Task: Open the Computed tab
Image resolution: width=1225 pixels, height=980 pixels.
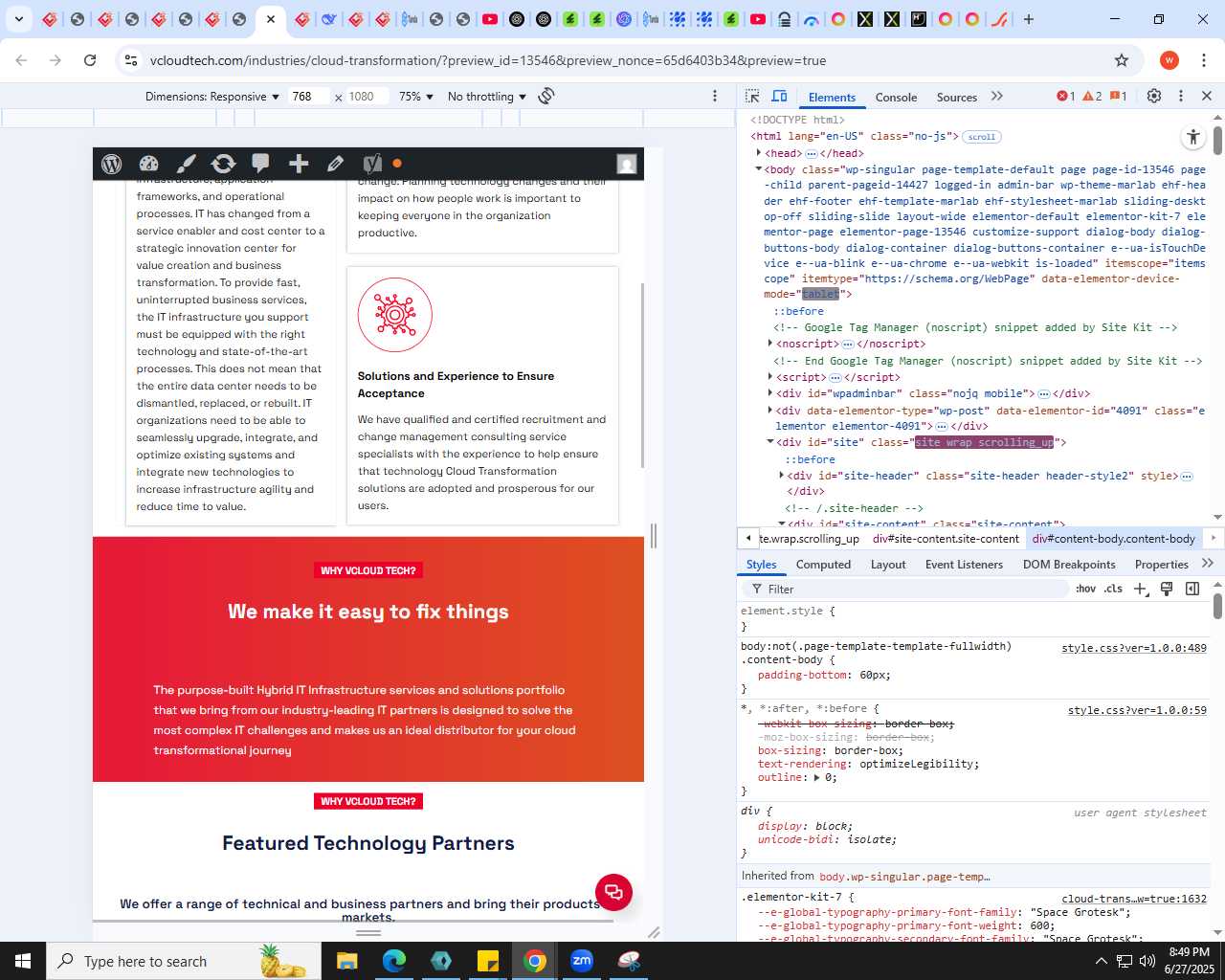Action: (823, 565)
